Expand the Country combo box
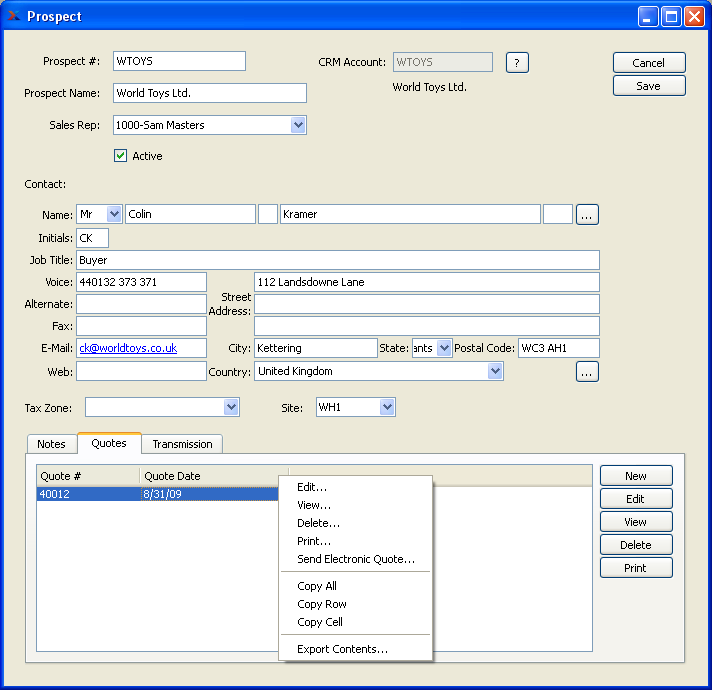Screen dimensions: 712x690 click(x=495, y=371)
